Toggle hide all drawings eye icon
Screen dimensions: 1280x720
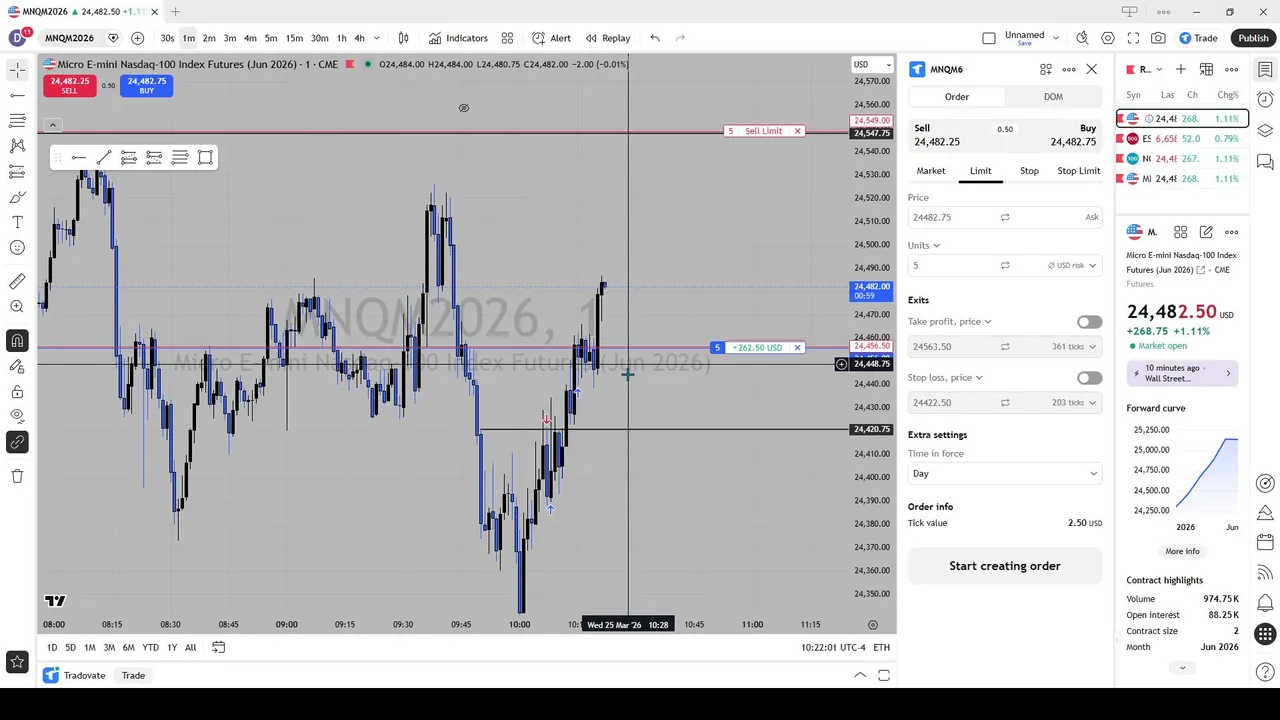[17, 416]
